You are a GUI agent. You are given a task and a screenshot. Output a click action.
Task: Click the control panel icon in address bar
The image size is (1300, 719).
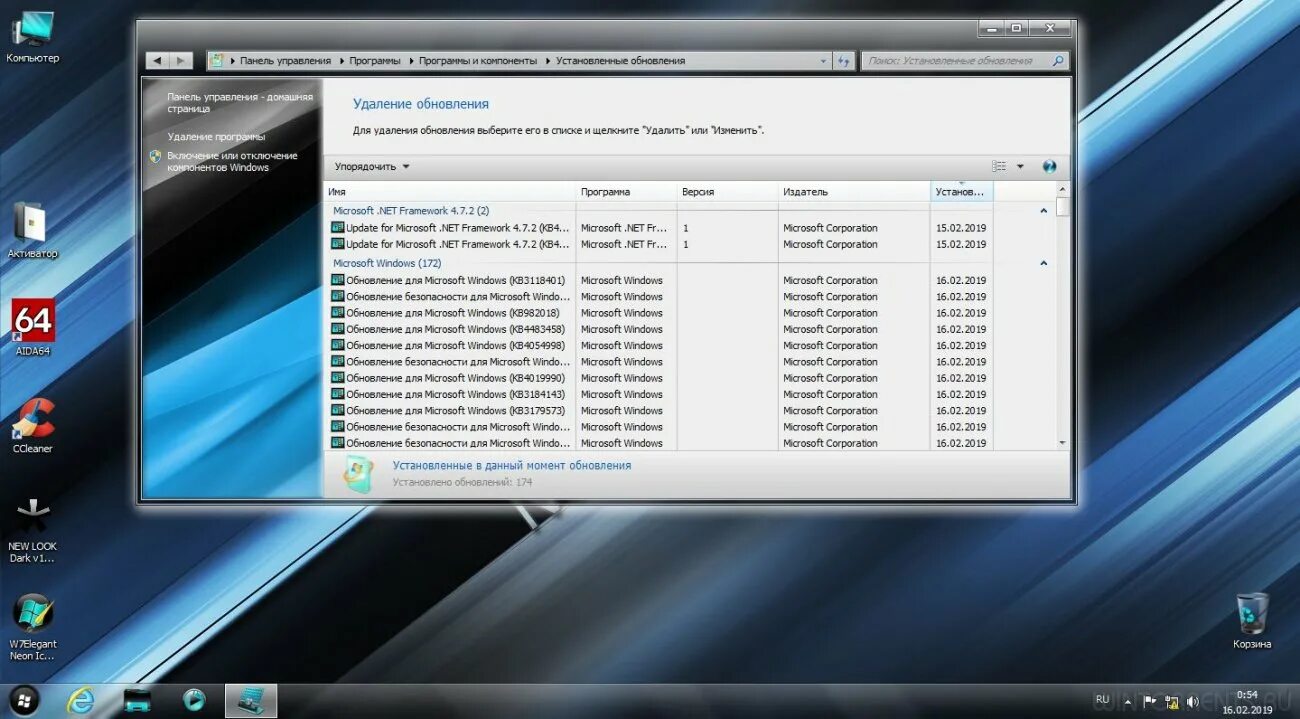click(x=217, y=61)
